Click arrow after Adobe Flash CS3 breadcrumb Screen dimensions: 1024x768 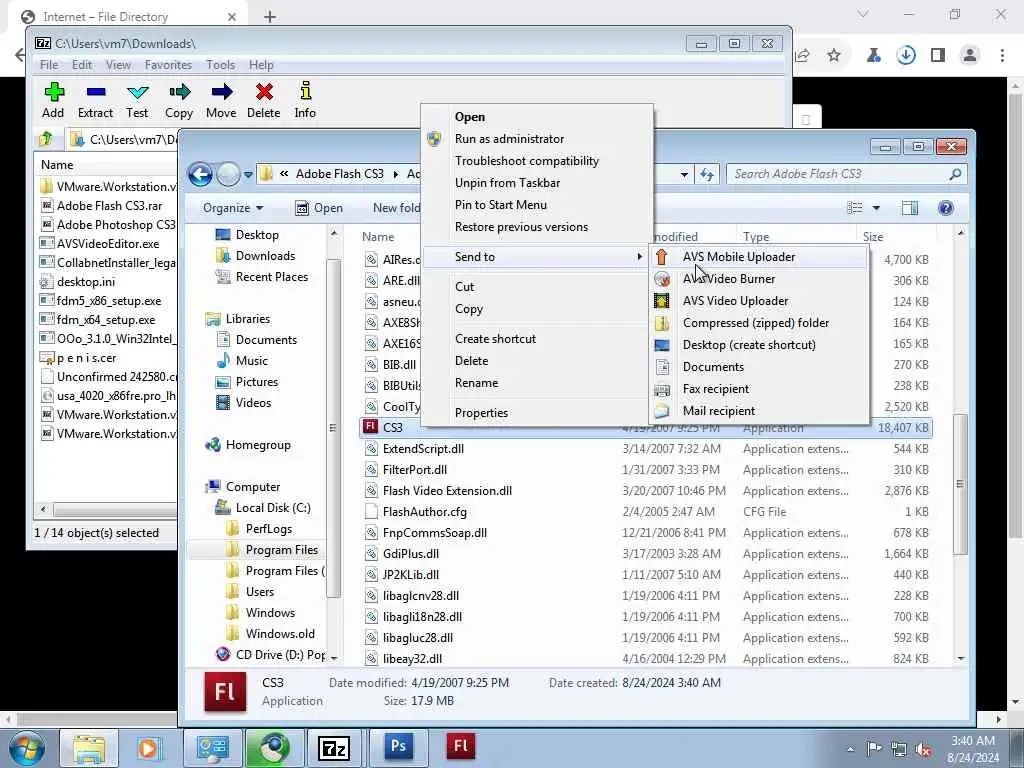(396, 174)
